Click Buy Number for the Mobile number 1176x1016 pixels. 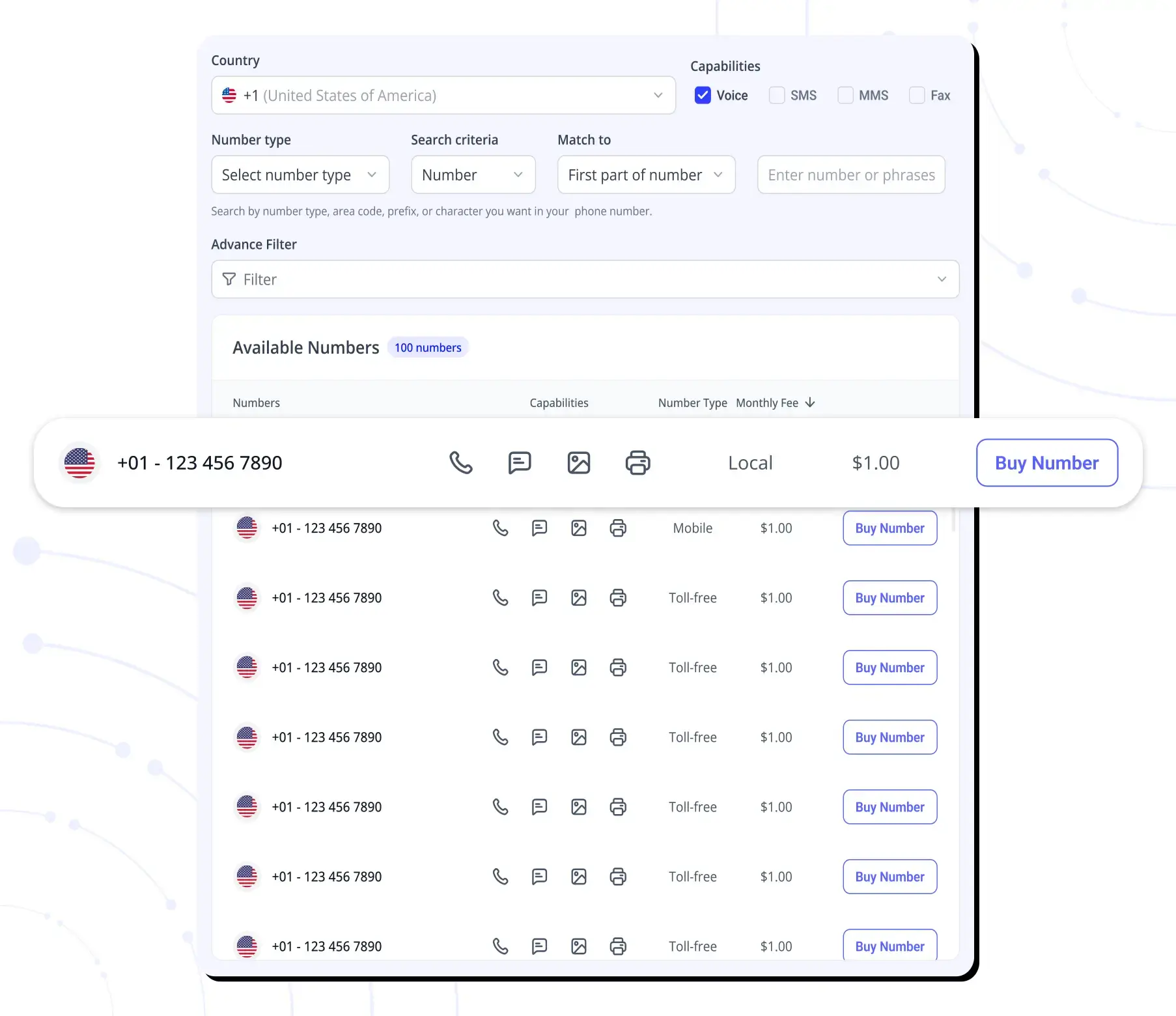tap(889, 528)
